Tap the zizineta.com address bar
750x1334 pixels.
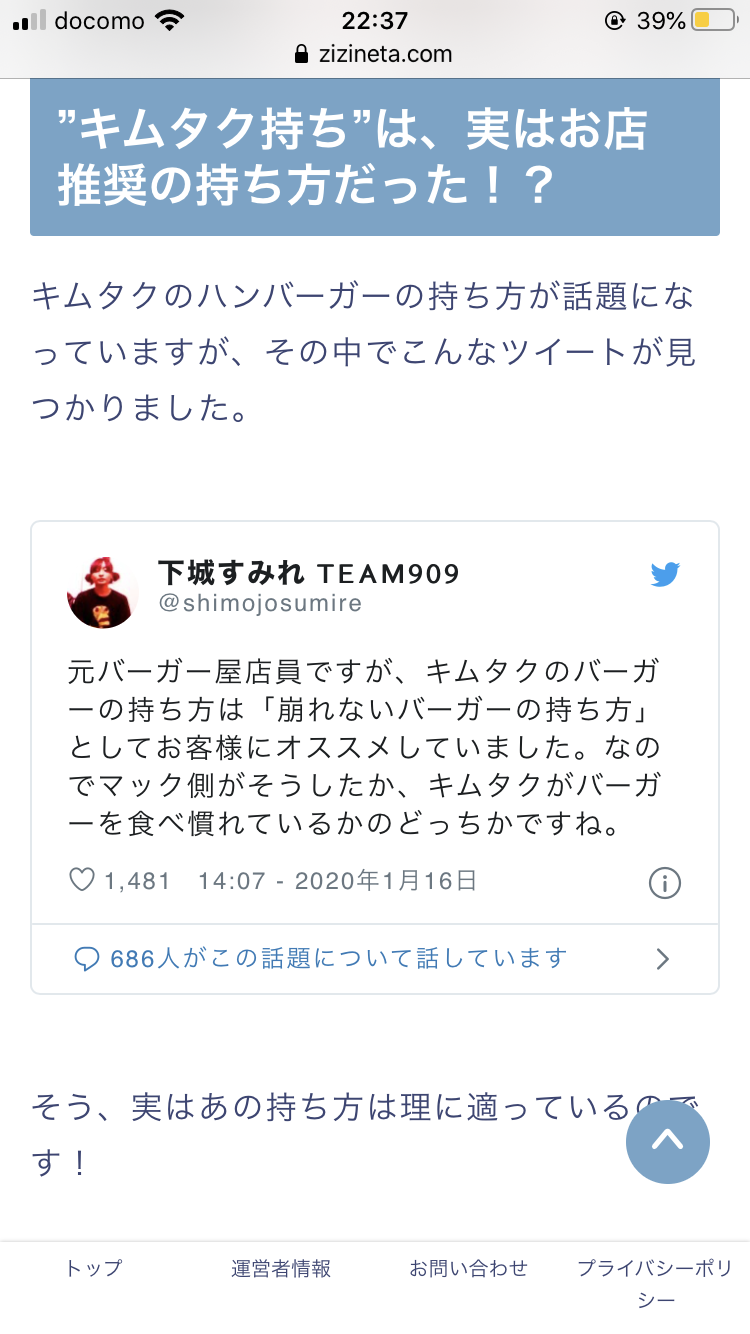point(374,54)
